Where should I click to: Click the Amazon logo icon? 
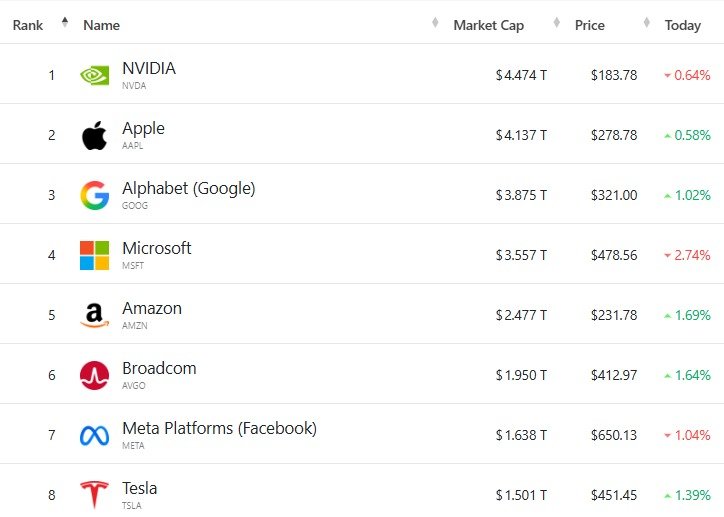coord(94,315)
